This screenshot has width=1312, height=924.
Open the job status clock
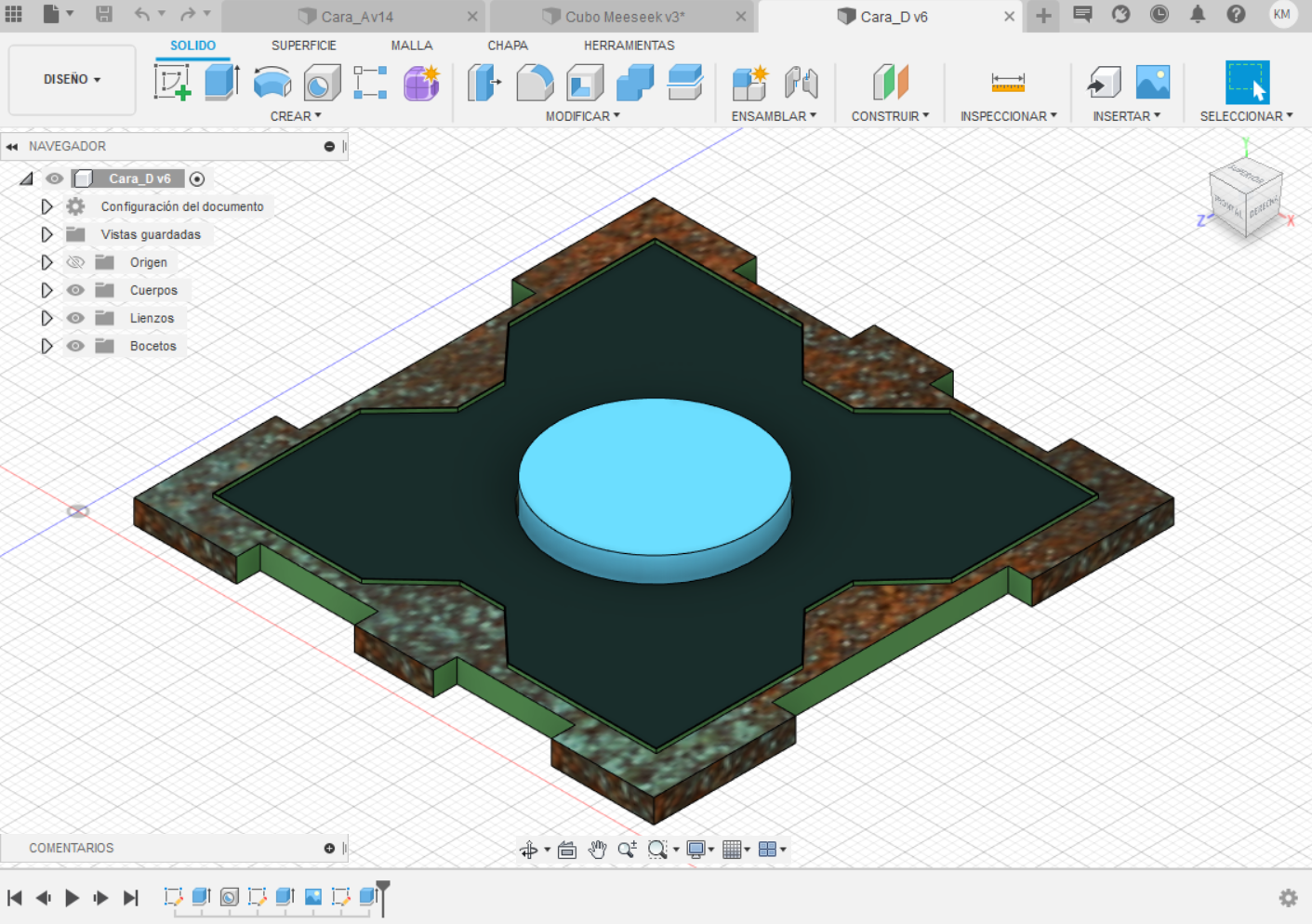(1159, 14)
